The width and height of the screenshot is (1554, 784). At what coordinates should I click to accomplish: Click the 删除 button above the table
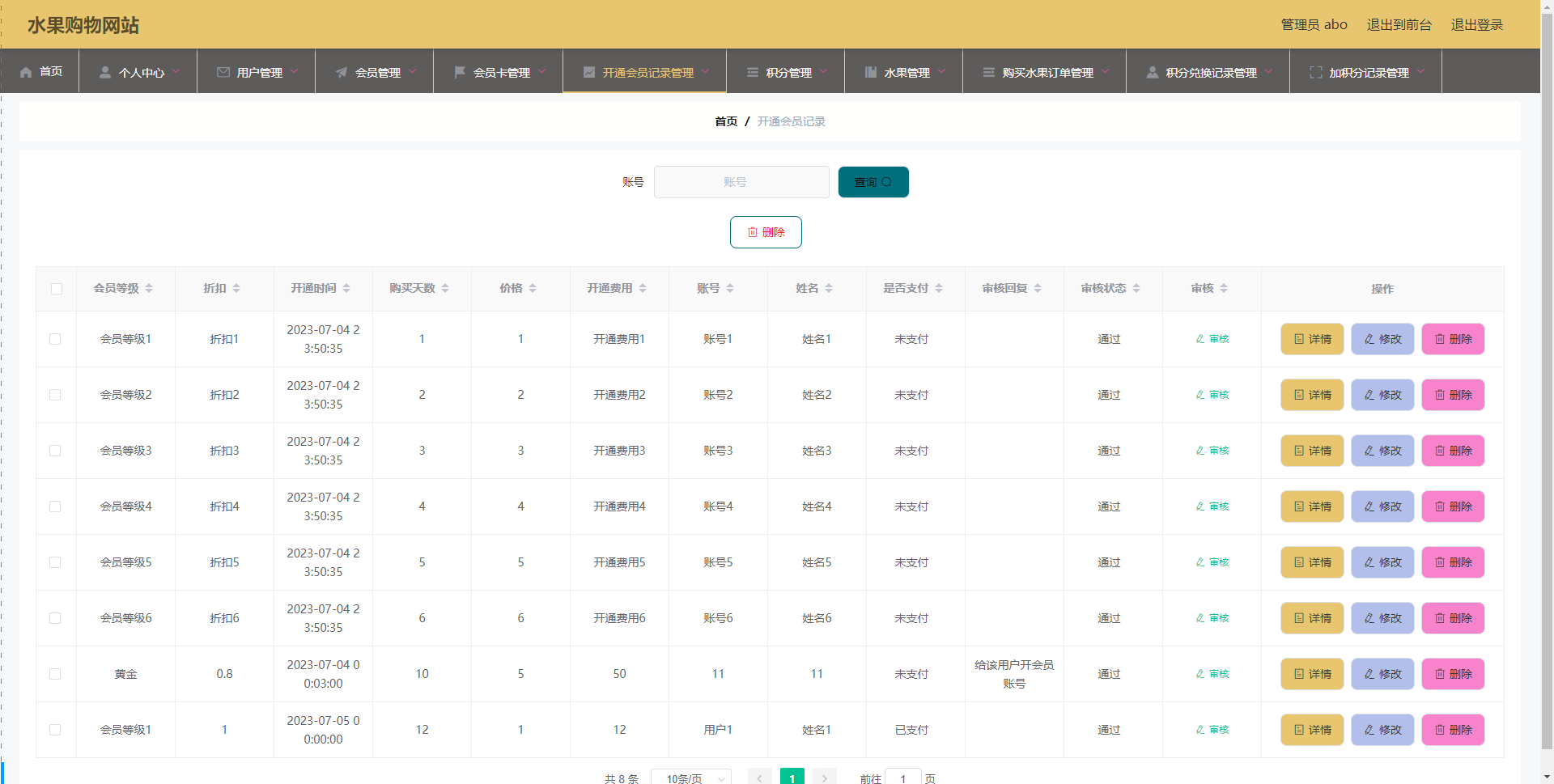pyautogui.click(x=766, y=232)
